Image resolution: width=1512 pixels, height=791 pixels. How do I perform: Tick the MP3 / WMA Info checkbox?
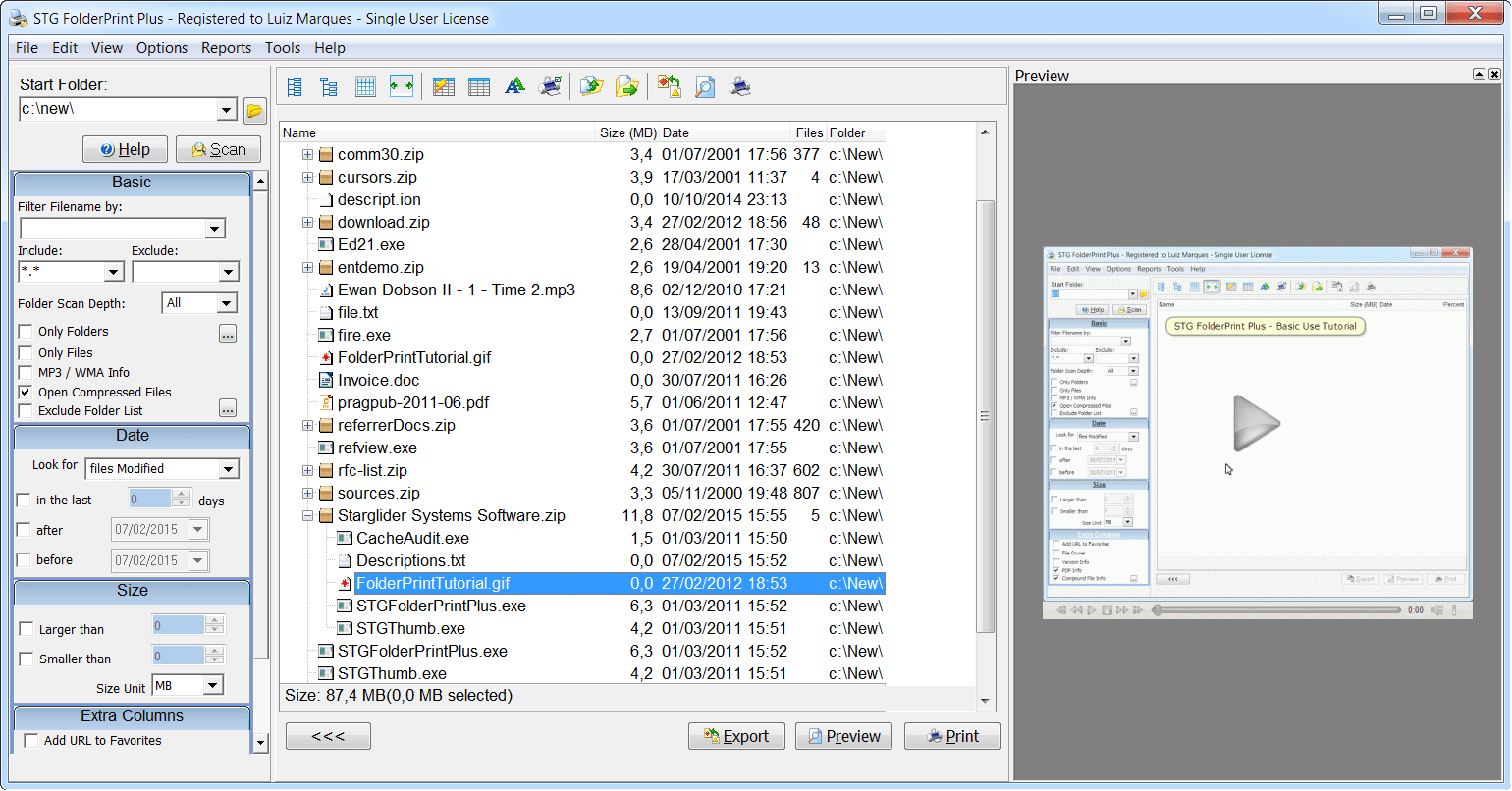pos(27,372)
